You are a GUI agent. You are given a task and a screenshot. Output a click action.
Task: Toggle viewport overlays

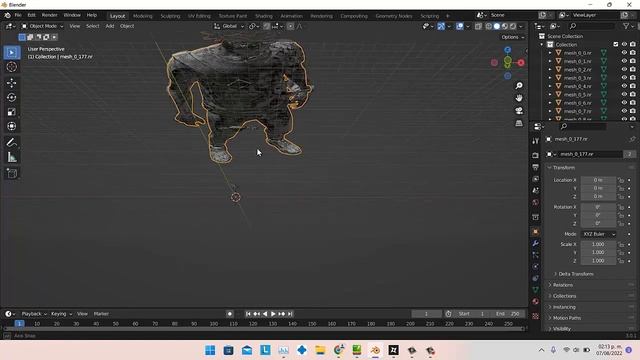coord(460,26)
